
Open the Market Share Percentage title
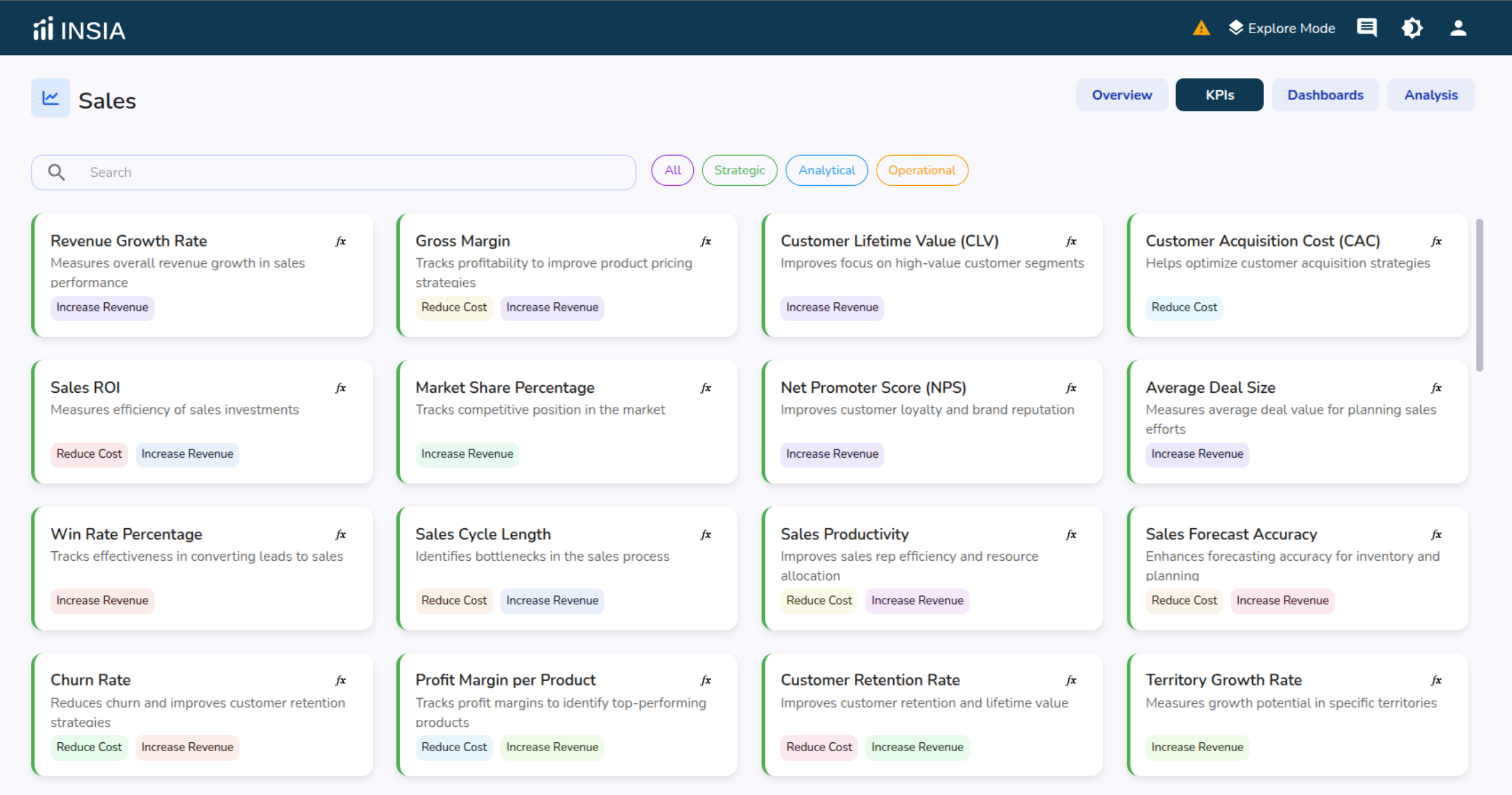pos(505,387)
